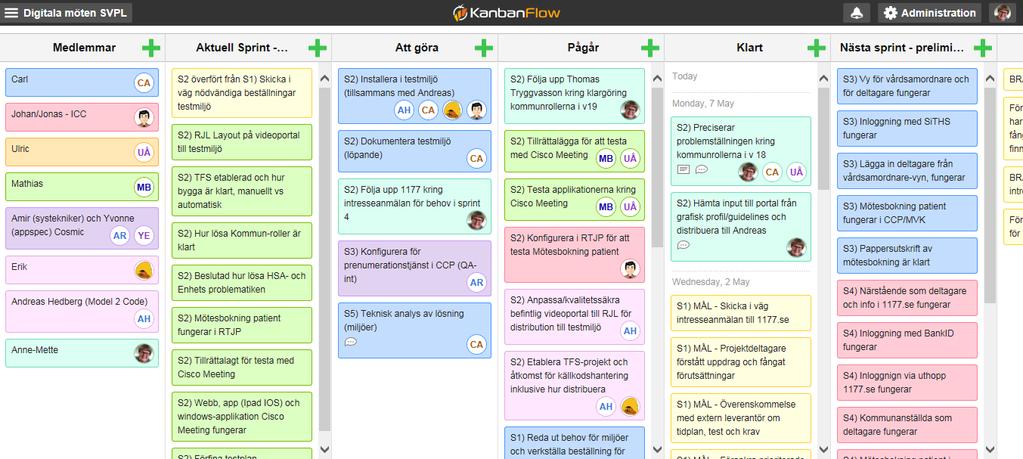Click the CA avatar on the Carl card

144,83
